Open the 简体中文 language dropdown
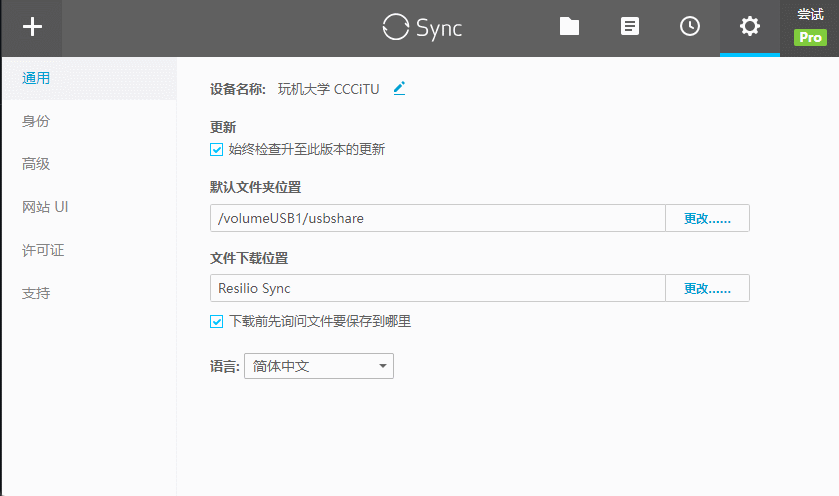This screenshot has height=496, width=839. point(319,366)
